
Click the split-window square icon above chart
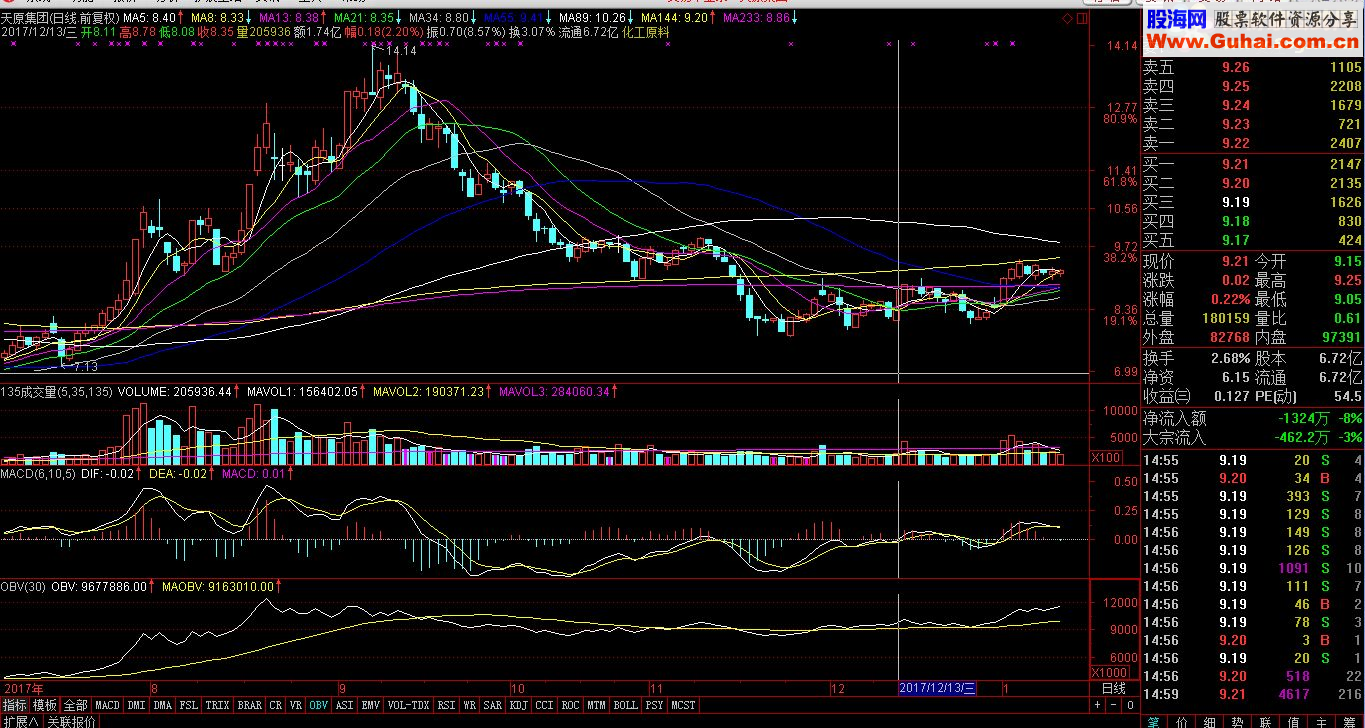[x=1081, y=18]
